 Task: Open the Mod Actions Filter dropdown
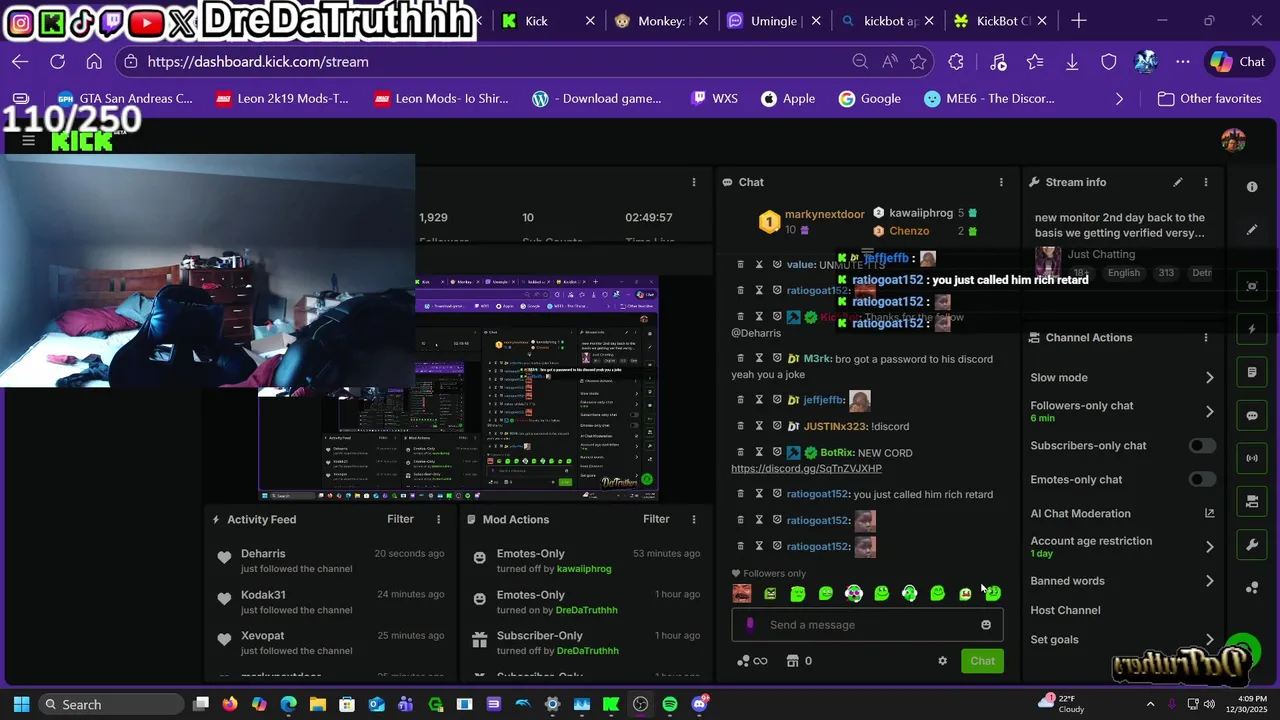pos(656,519)
